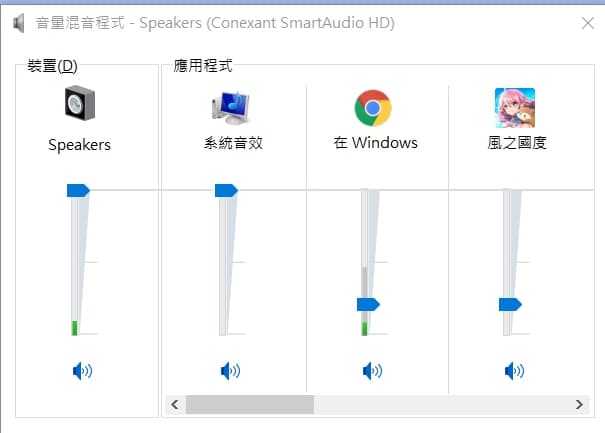Click the horizontal scrollbar thumb

coord(249,404)
